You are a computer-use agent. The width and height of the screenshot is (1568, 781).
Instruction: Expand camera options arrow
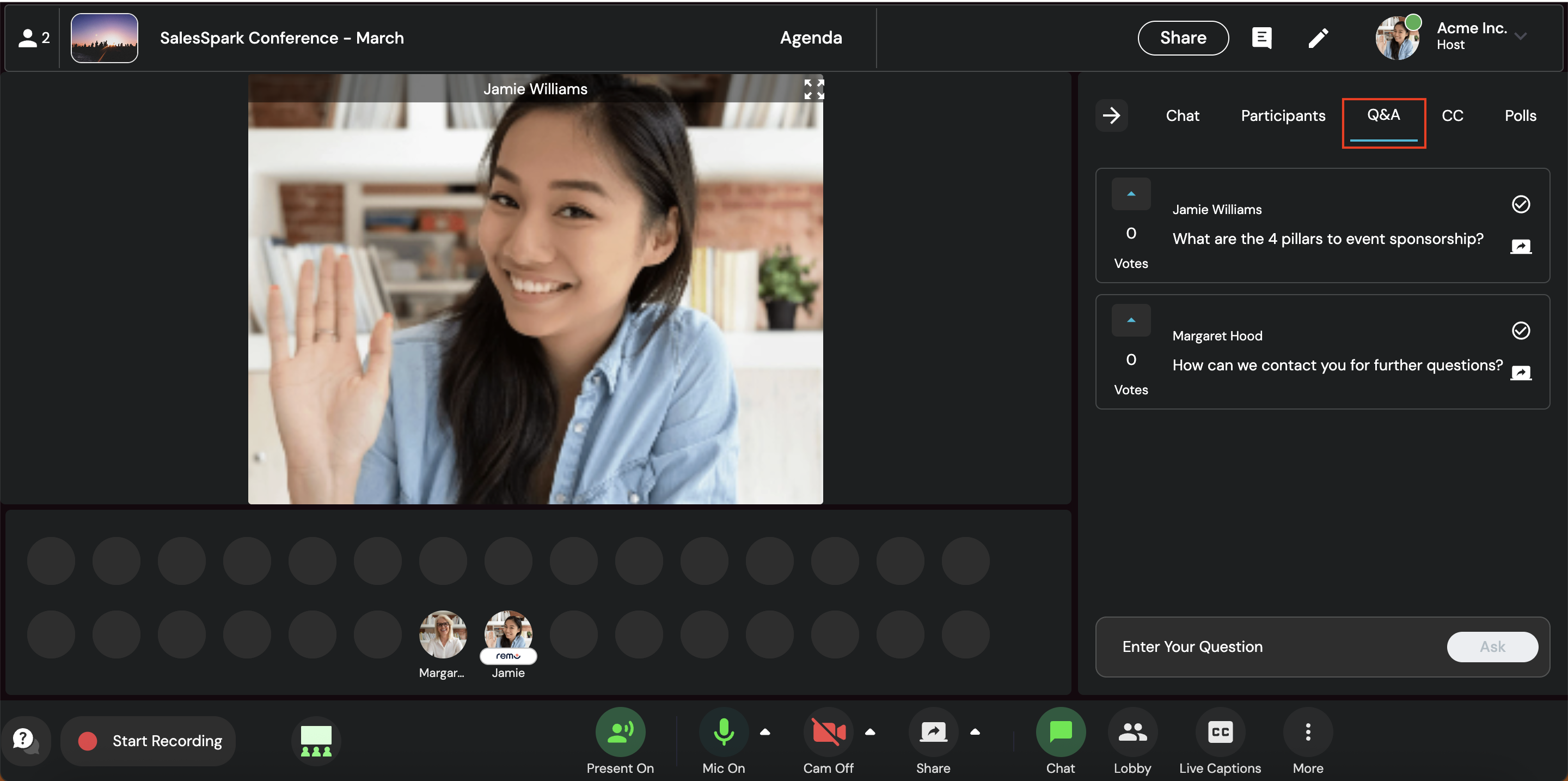pyautogui.click(x=870, y=733)
